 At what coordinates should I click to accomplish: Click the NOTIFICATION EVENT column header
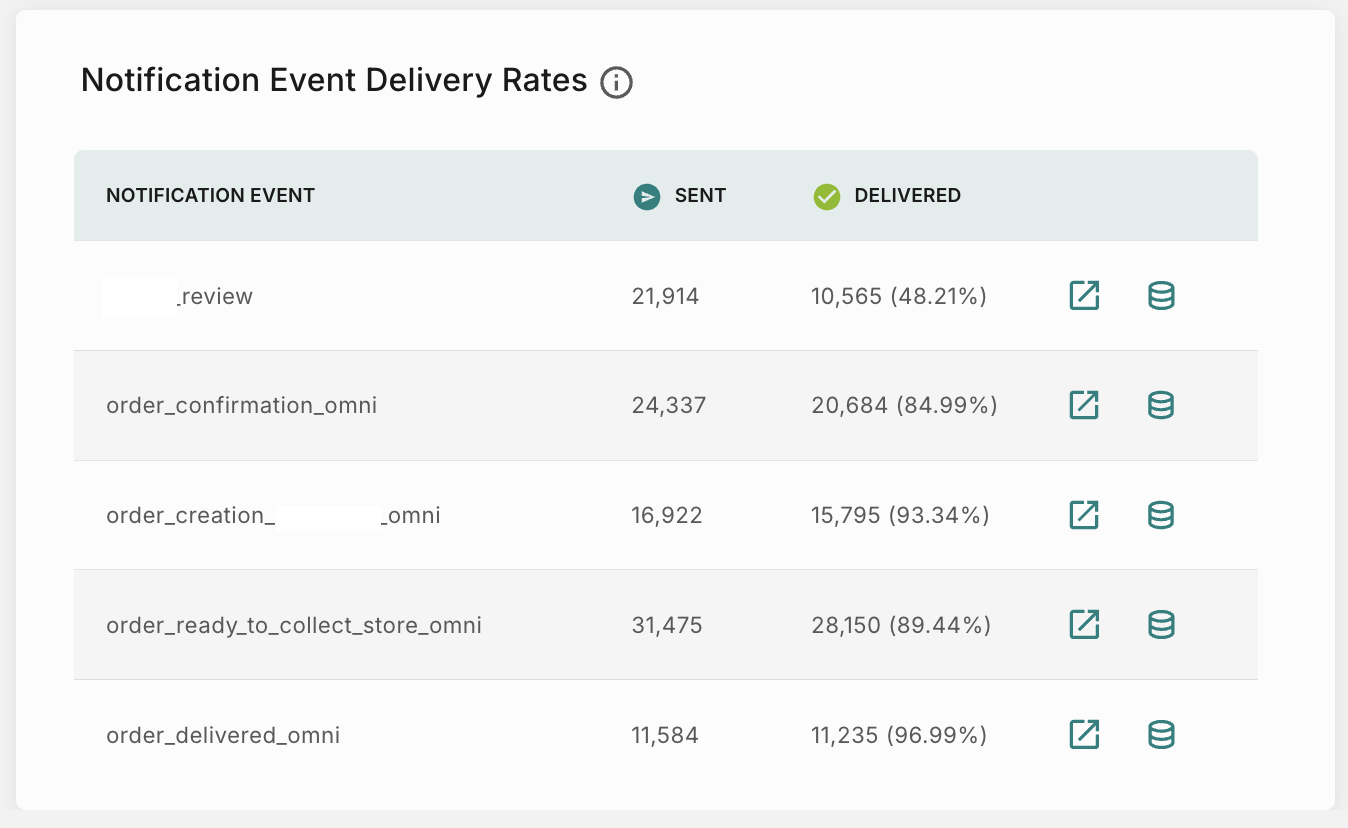click(x=209, y=195)
